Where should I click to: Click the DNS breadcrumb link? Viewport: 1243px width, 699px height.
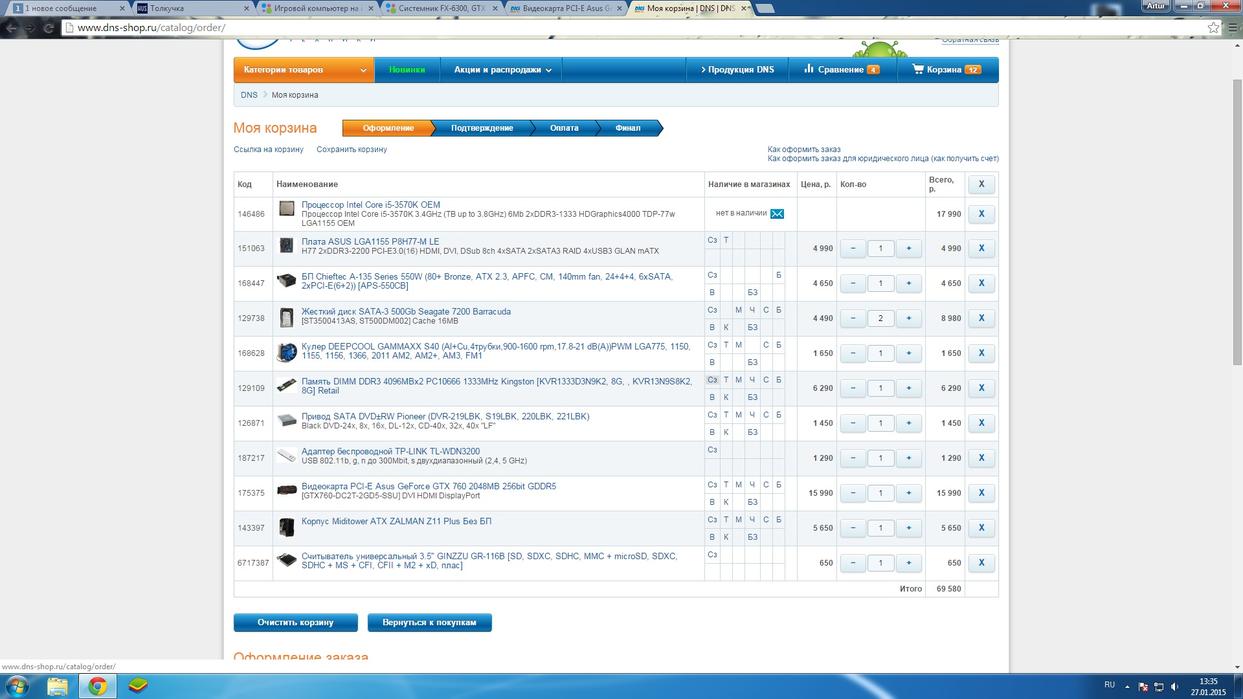coord(249,95)
